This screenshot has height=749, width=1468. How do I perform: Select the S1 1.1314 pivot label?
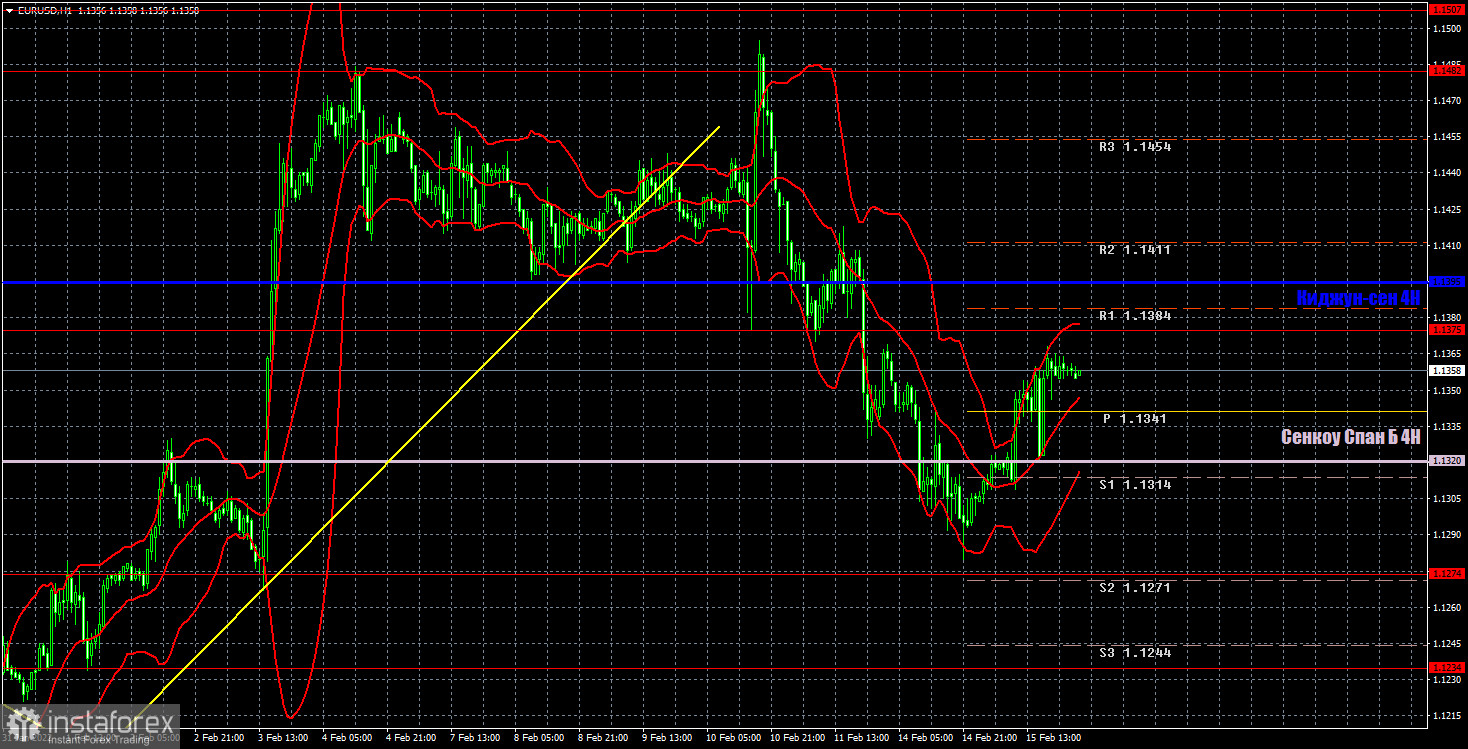pyautogui.click(x=1134, y=484)
